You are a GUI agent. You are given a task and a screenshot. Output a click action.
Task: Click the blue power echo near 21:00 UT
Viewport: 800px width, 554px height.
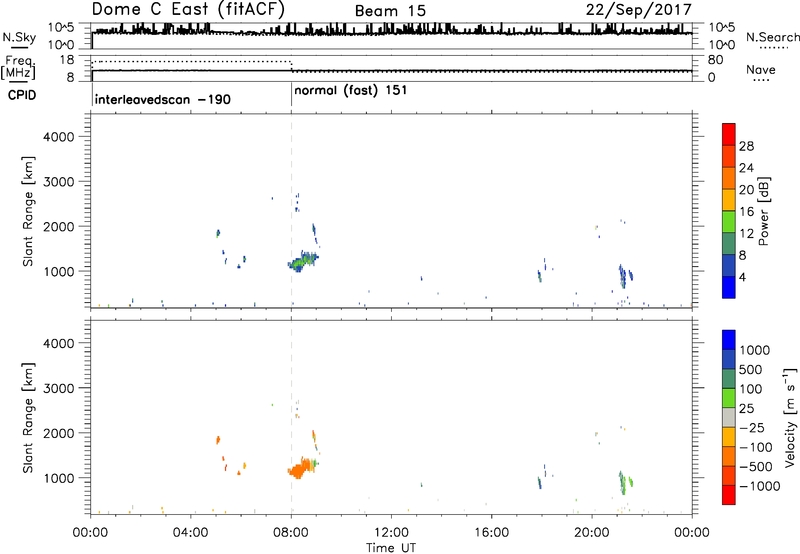click(x=622, y=276)
